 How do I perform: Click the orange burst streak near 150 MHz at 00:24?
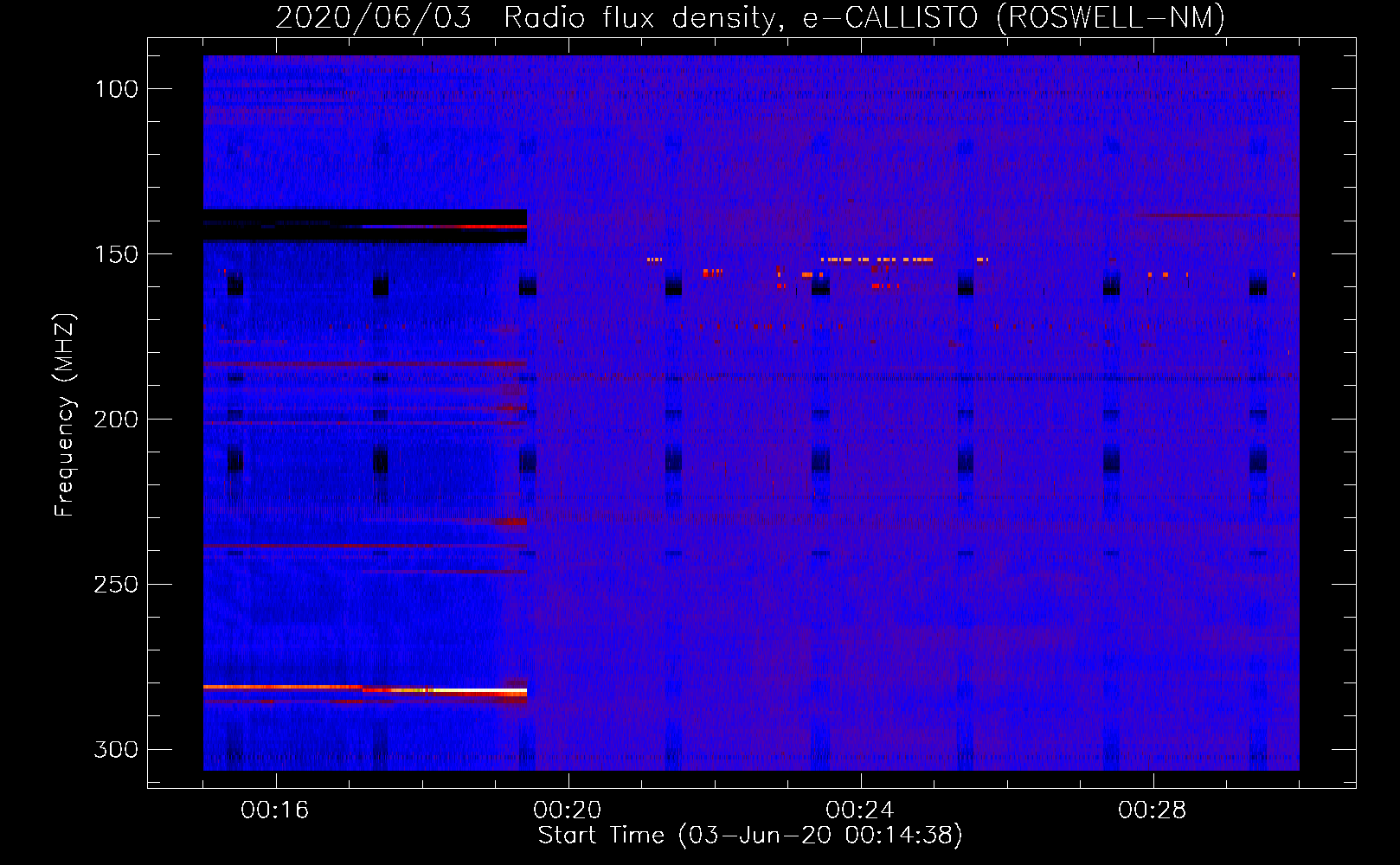(x=877, y=259)
